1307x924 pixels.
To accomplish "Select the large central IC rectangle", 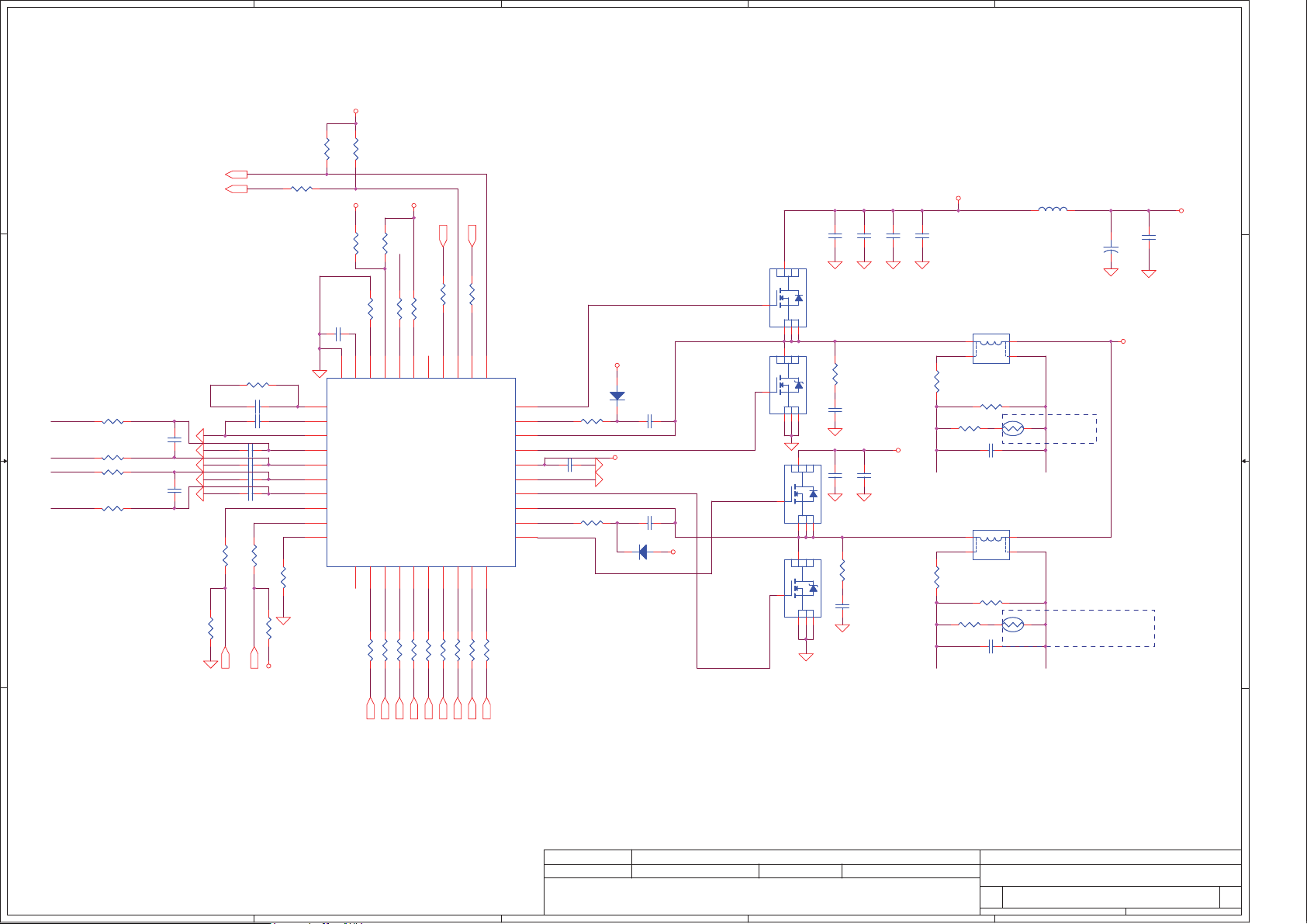I will point(421,472).
